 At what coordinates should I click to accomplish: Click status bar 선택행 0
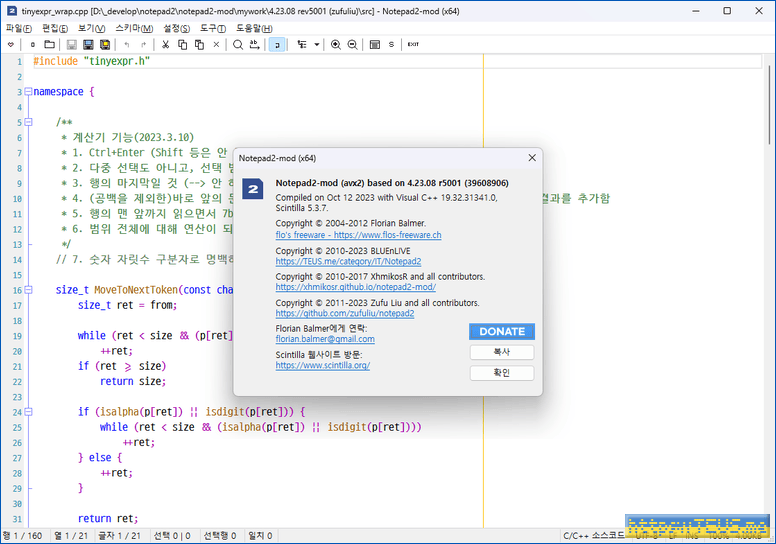(x=220, y=536)
